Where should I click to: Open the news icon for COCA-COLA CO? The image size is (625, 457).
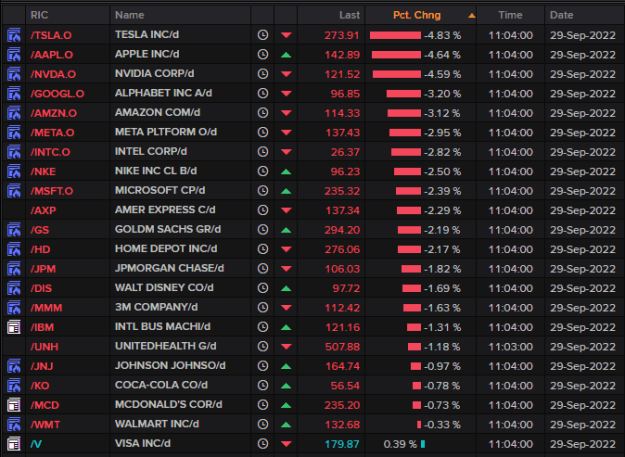pos(14,386)
